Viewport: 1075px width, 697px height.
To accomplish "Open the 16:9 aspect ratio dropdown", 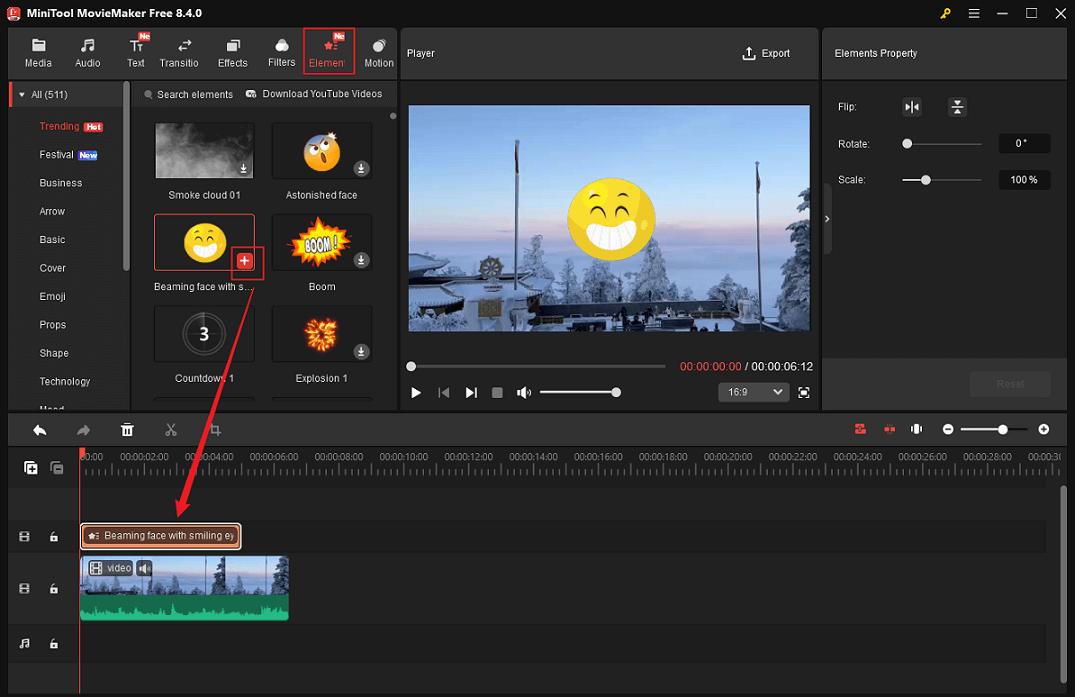I will (753, 392).
